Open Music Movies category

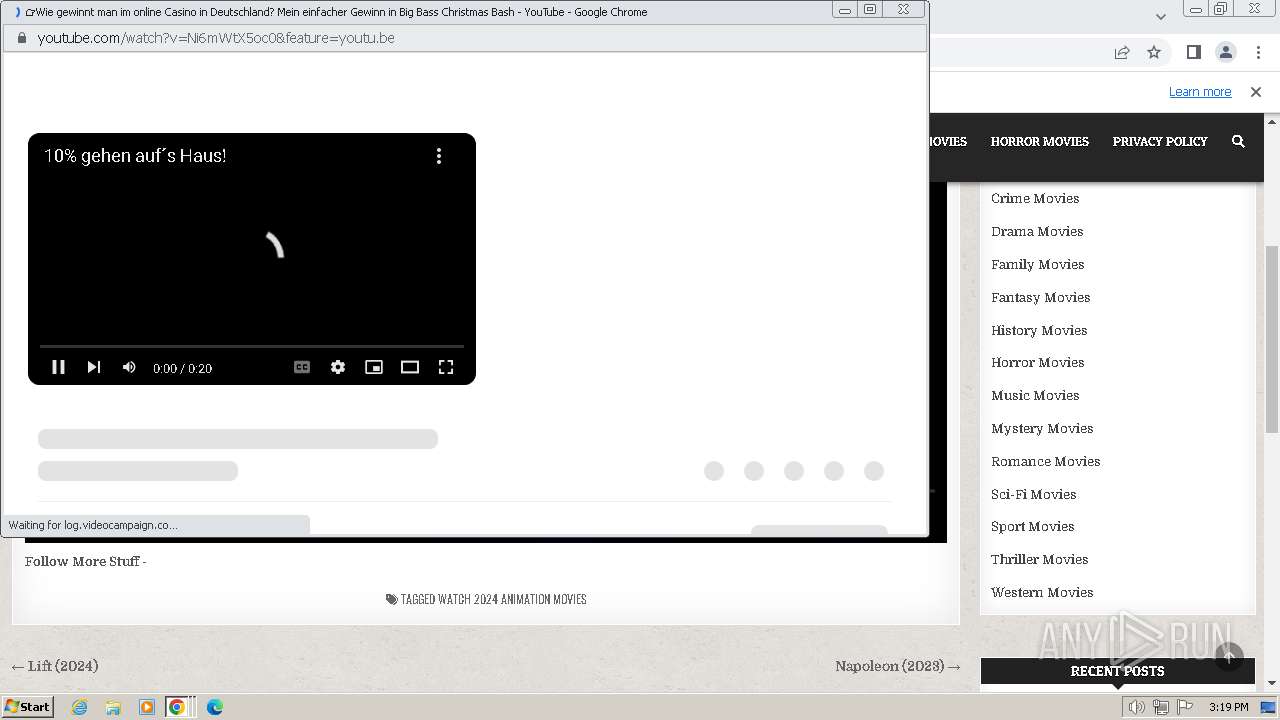click(1035, 395)
